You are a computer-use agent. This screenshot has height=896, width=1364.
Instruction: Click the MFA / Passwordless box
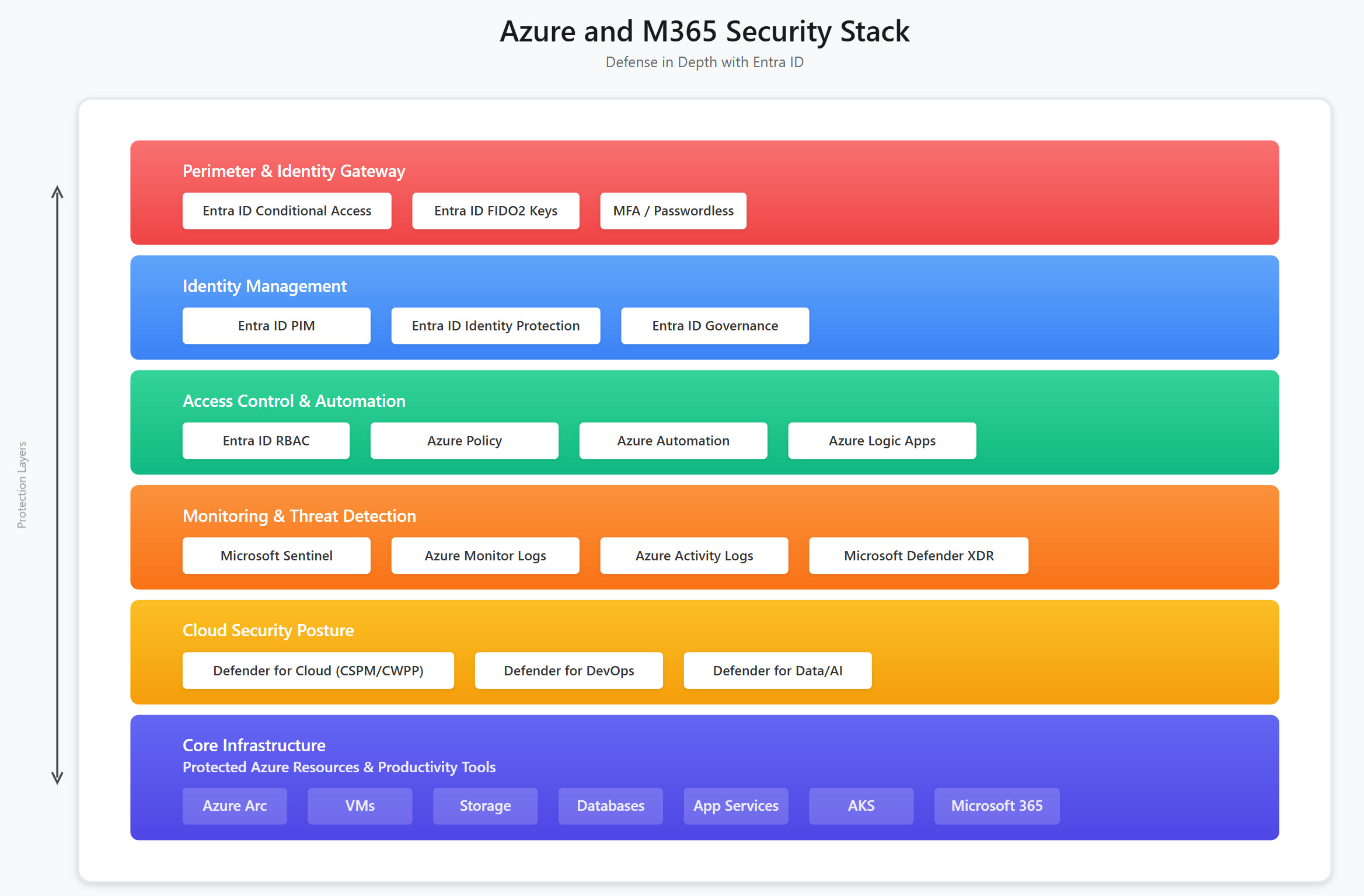673,211
